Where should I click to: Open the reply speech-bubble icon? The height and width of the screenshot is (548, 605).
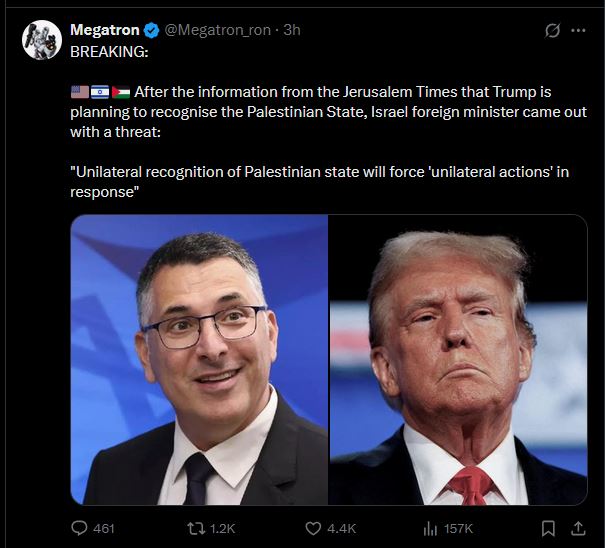click(x=79, y=528)
